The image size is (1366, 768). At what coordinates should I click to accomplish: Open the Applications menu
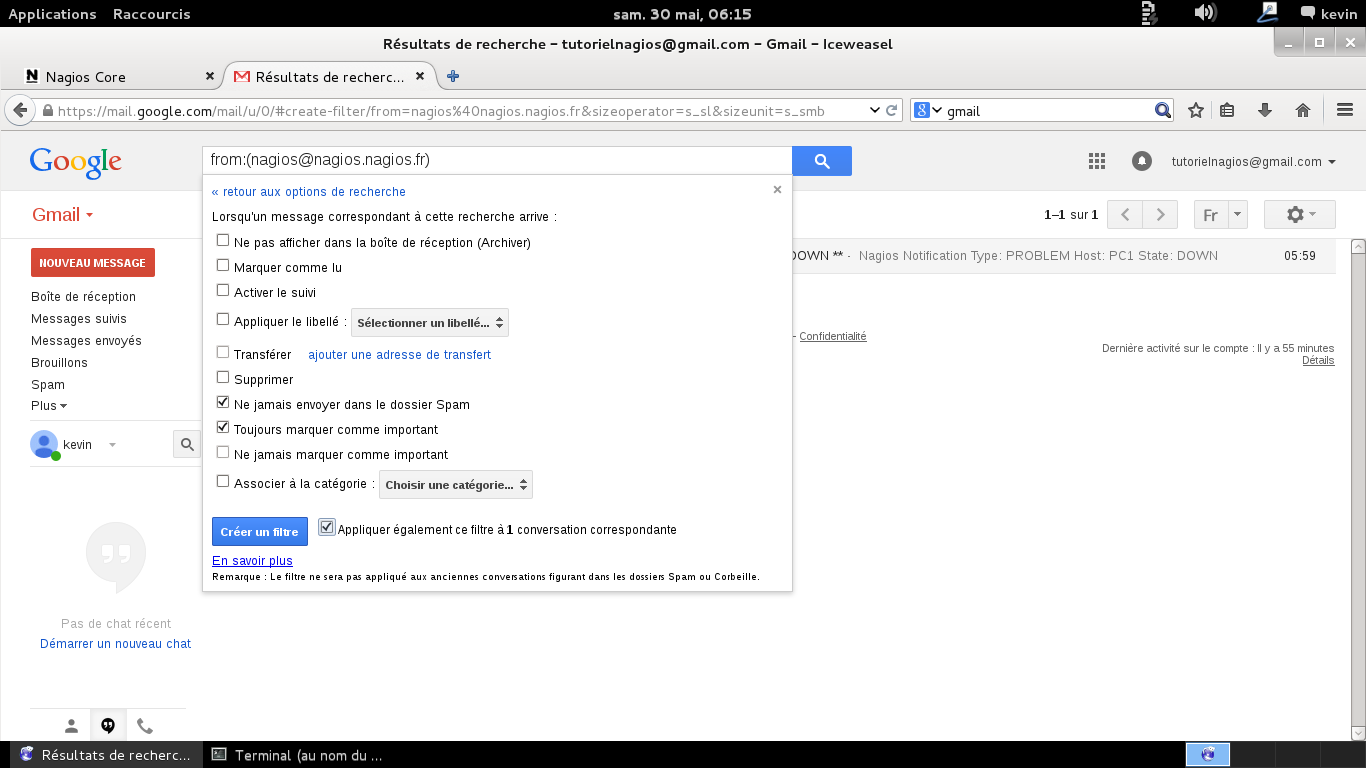click(x=52, y=14)
